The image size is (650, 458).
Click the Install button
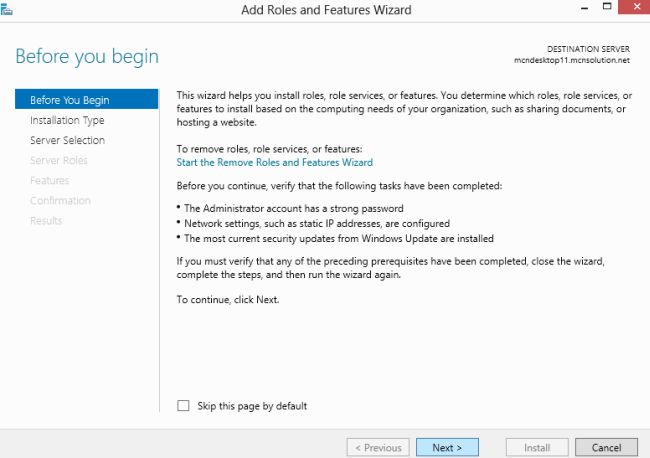click(x=538, y=448)
